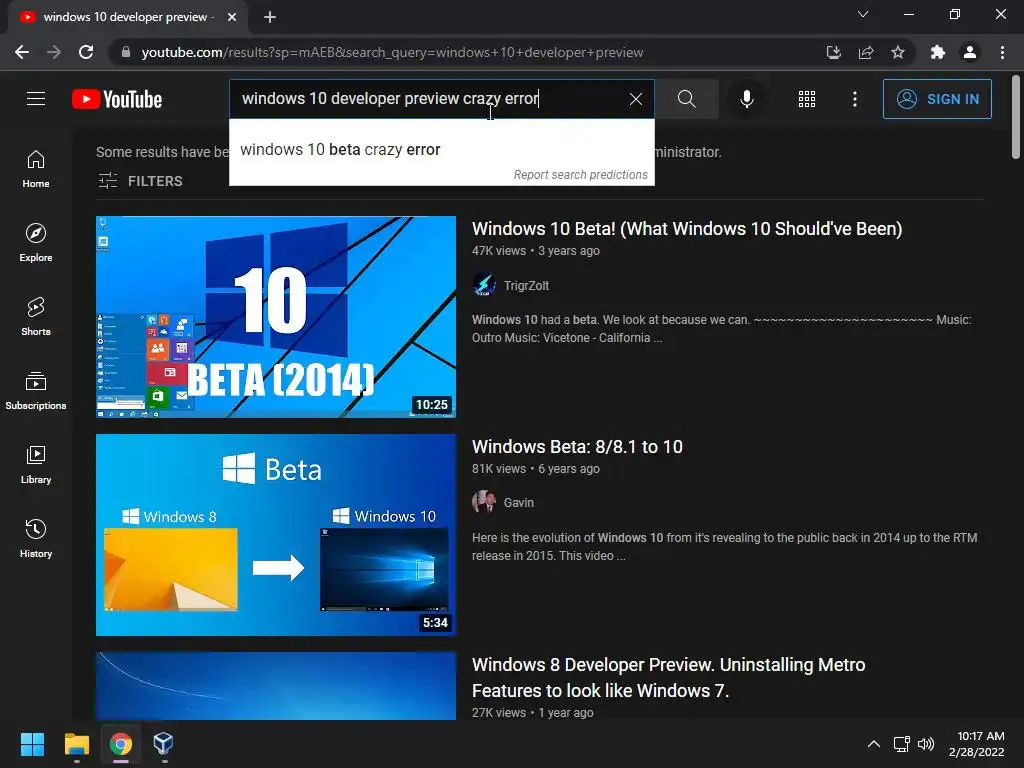Open YouTube settings three-dot menu
This screenshot has width=1024, height=768.
pyautogui.click(x=854, y=99)
